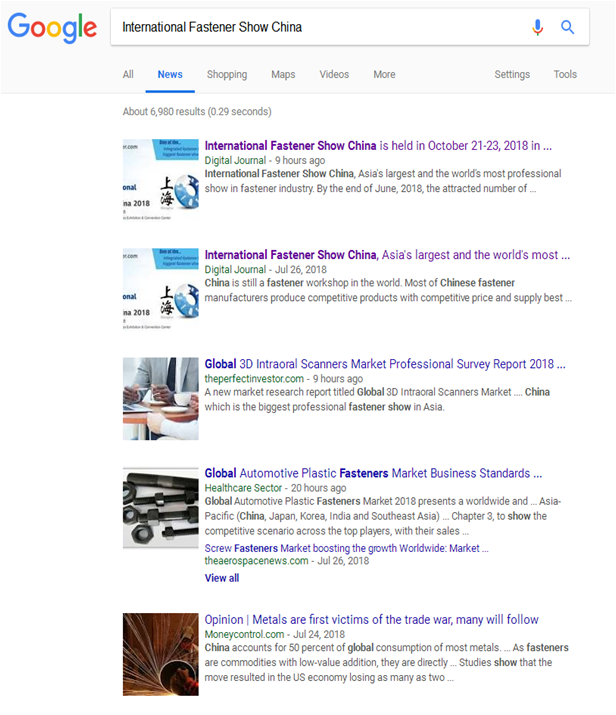This screenshot has width=616, height=715.
Task: Click 'Digital Journal - 9 hours ago' source text
Action: click(x=264, y=161)
